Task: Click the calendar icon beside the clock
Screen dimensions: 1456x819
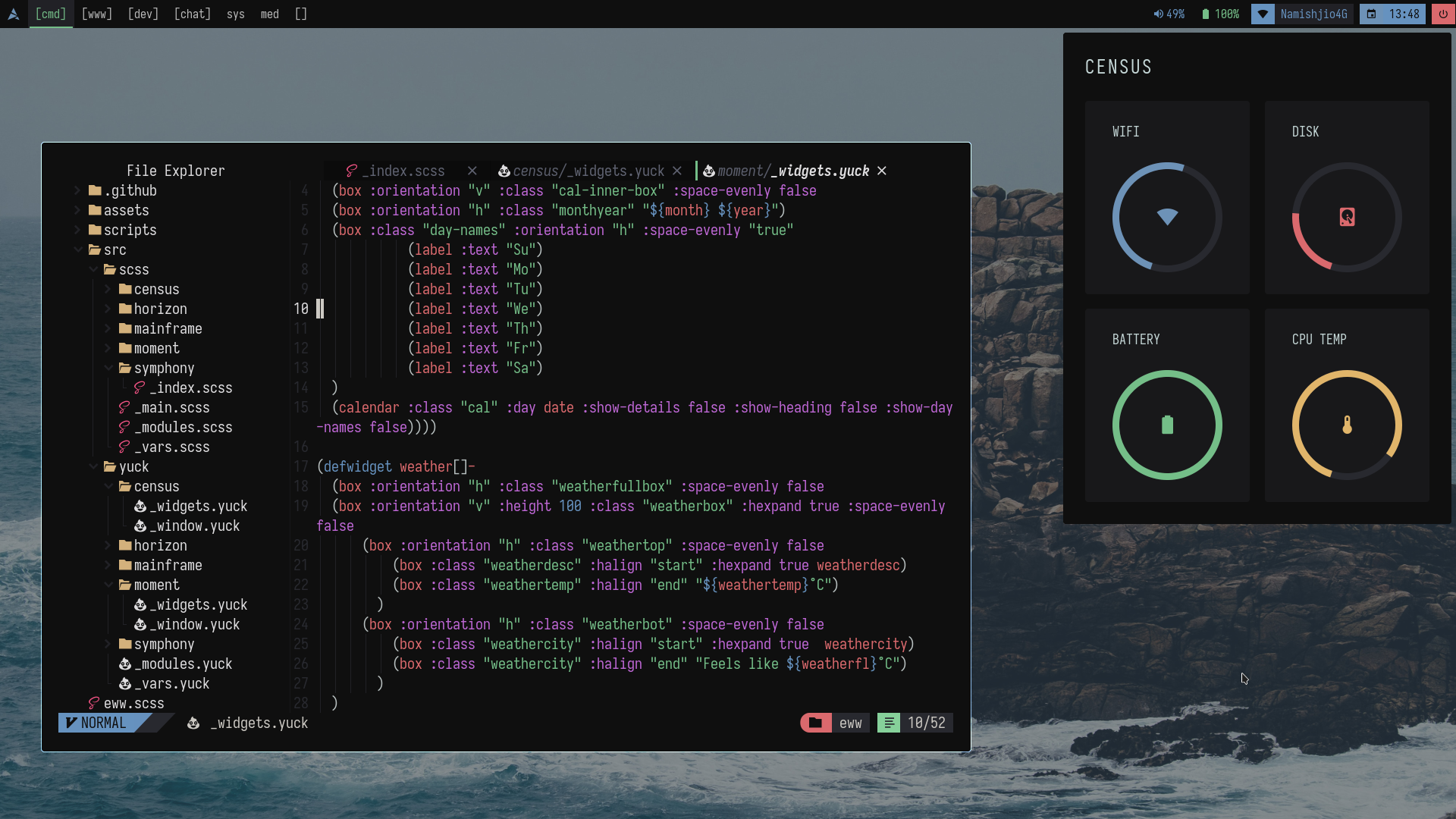Action: click(x=1371, y=14)
